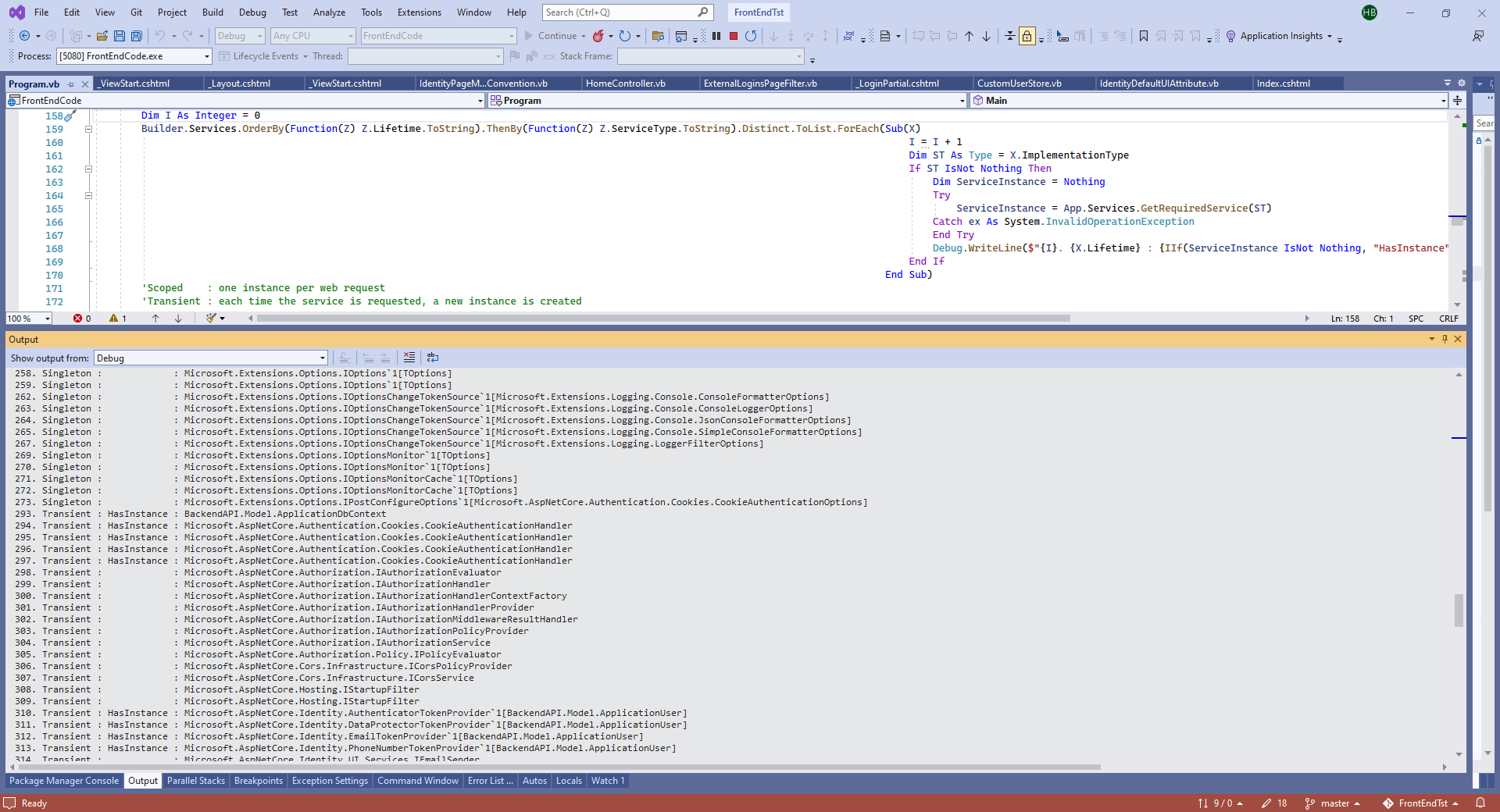Screen dimensions: 1500x812
Task: Click the yellow warning count indicator
Action: [118, 319]
